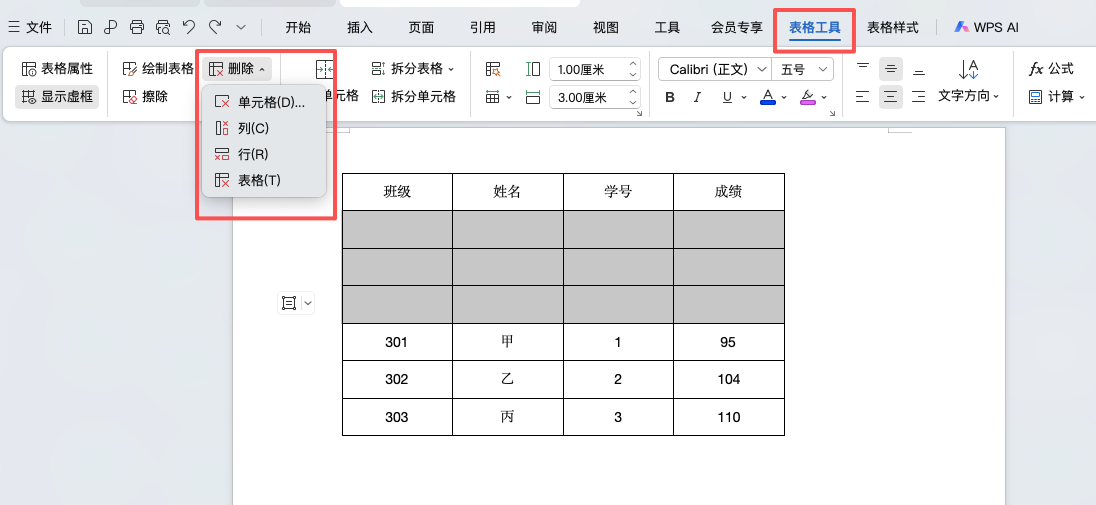The width and height of the screenshot is (1096, 505).
Task: Click the export to PDF icon
Action: 110,27
